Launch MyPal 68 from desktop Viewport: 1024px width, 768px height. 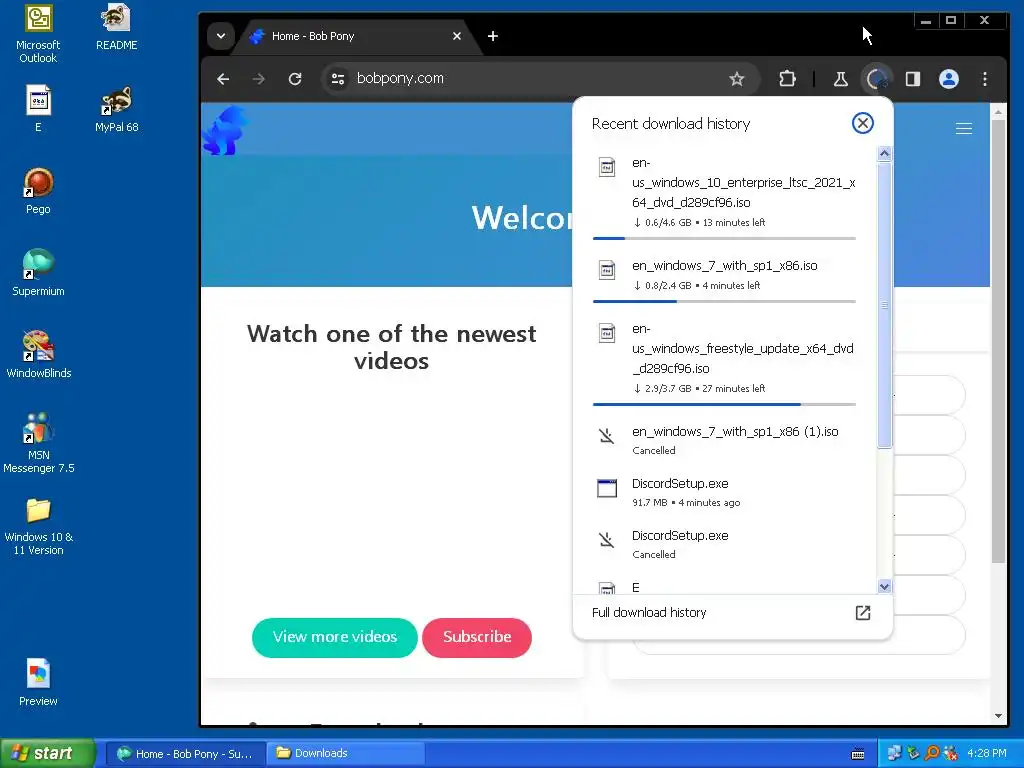tap(116, 109)
